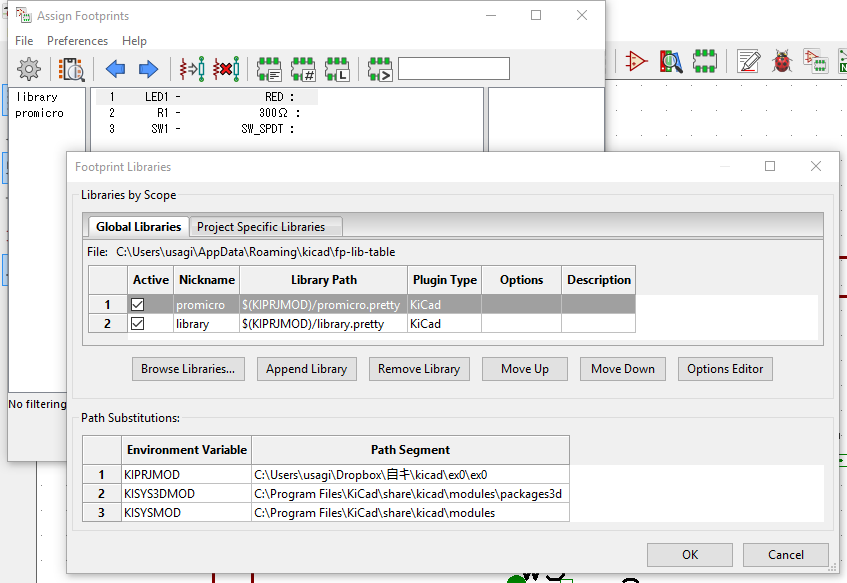Viewport: 847px width, 583px height.
Task: Click annotate schematic pencil icon
Action: point(748,61)
